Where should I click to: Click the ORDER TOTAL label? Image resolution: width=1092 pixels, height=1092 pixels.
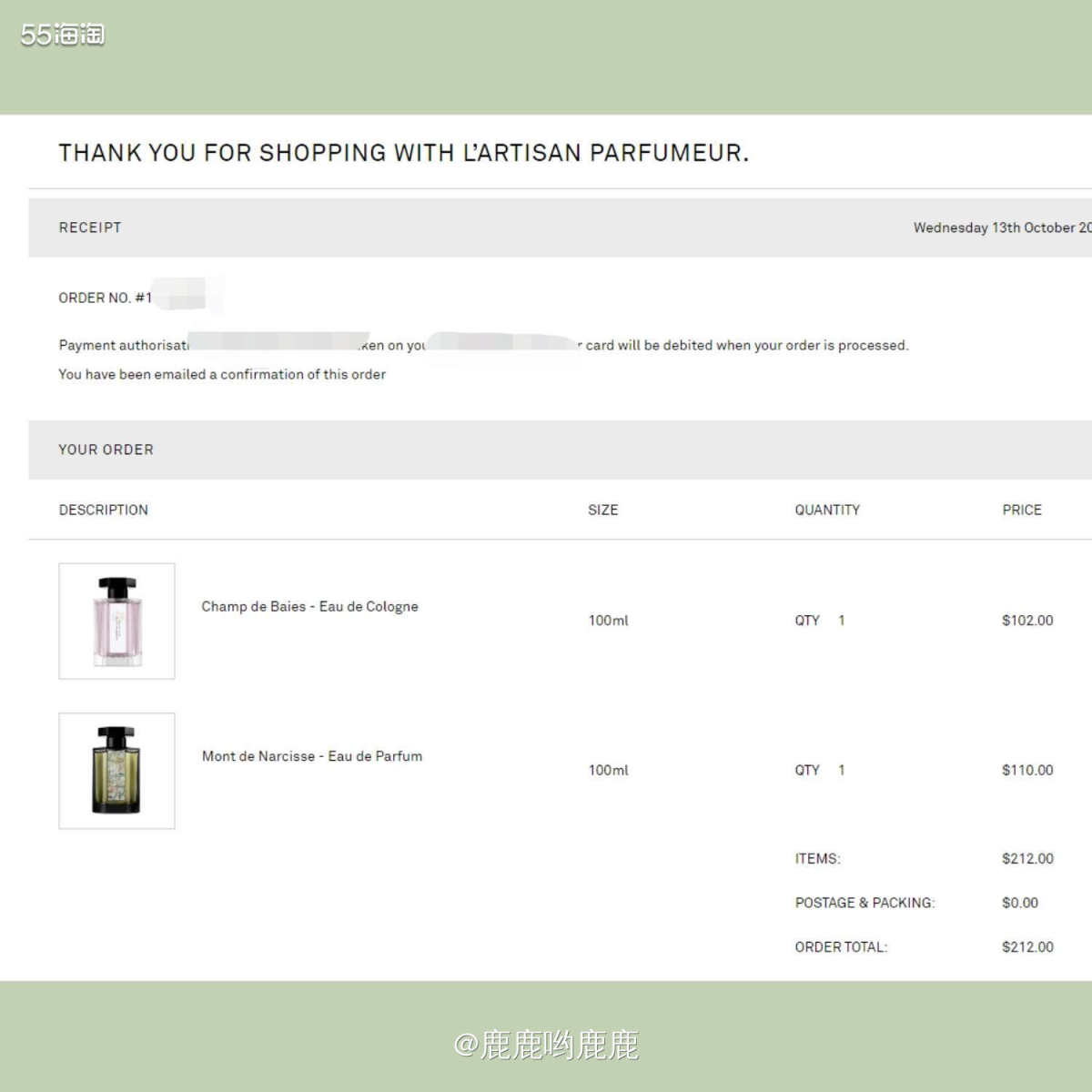pos(841,947)
